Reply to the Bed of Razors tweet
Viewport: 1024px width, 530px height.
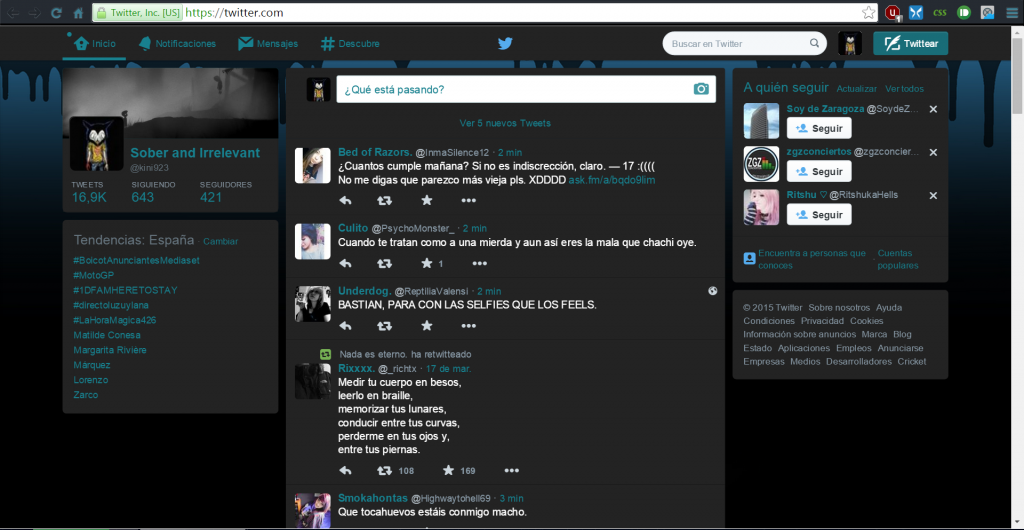(x=345, y=200)
